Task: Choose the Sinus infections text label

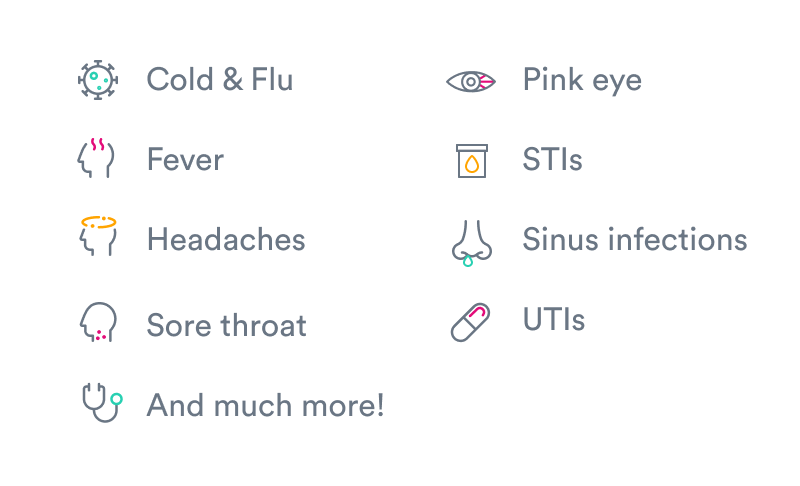Action: (x=635, y=240)
